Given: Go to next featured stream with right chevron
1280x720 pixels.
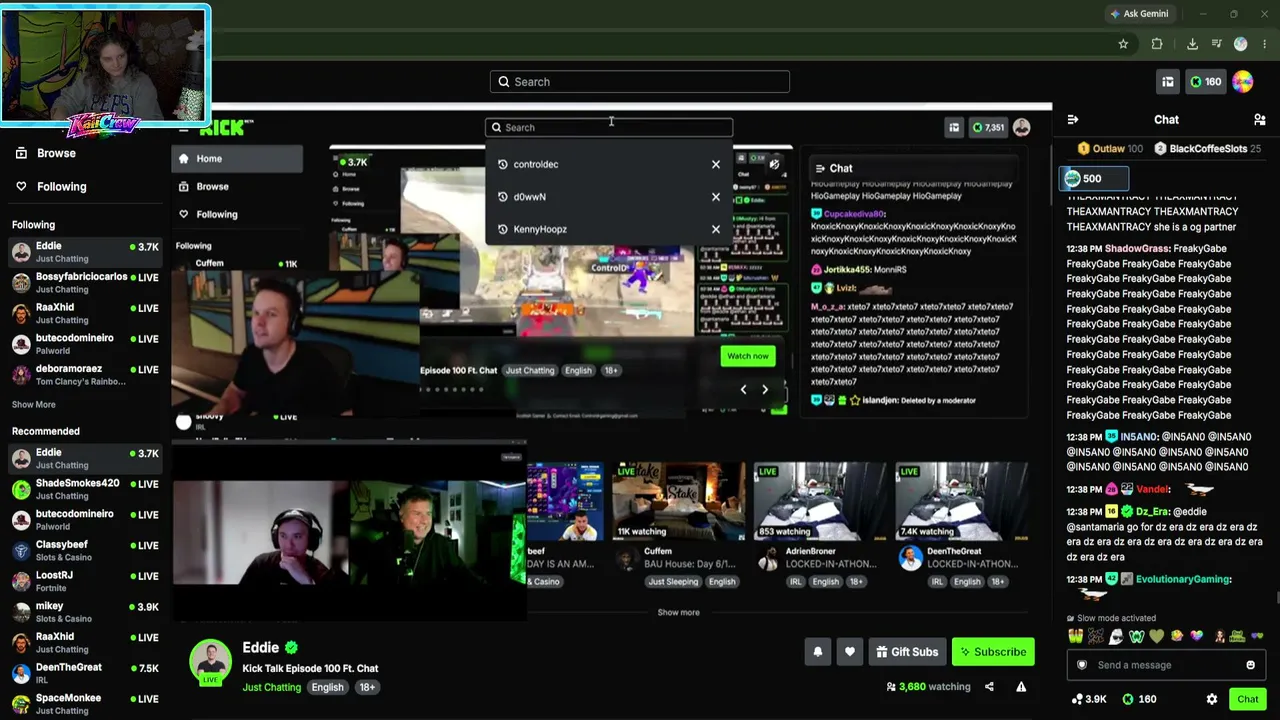Looking at the screenshot, I should [x=765, y=390].
